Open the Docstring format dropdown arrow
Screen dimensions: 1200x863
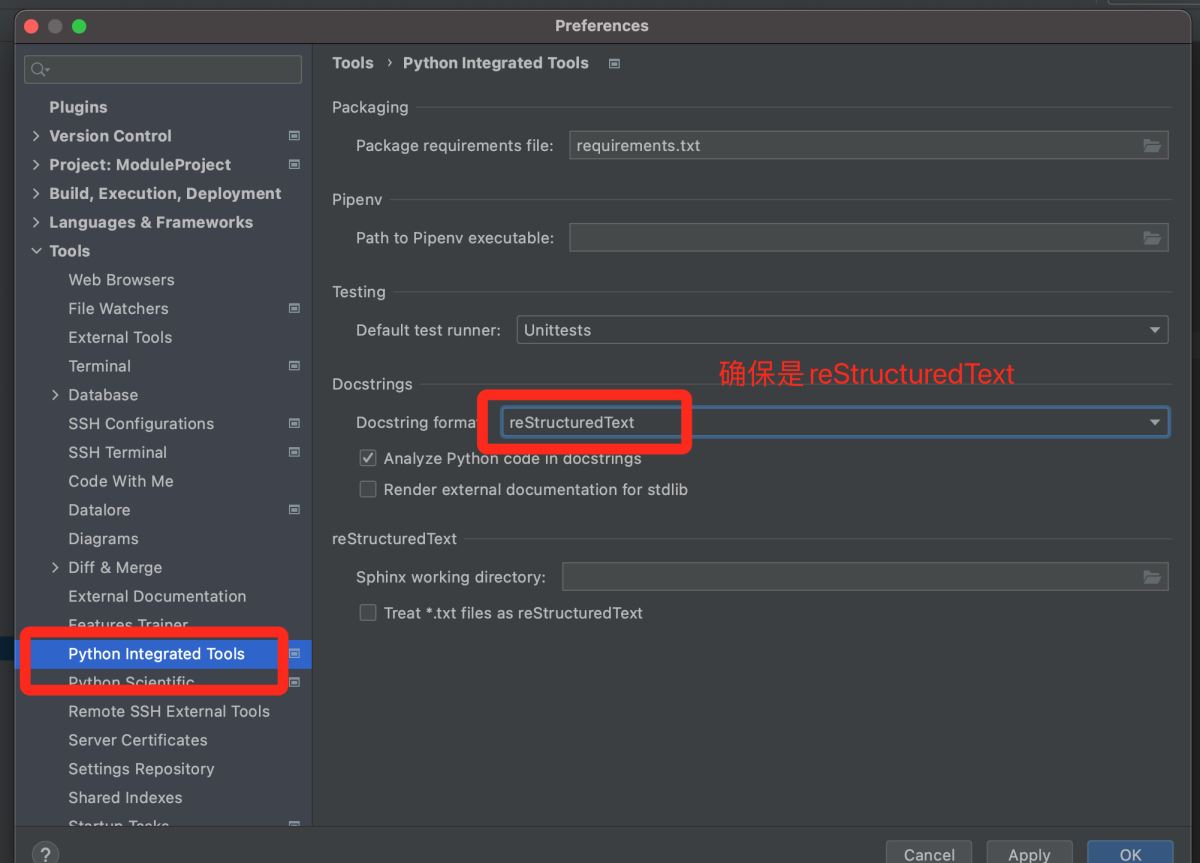1155,423
